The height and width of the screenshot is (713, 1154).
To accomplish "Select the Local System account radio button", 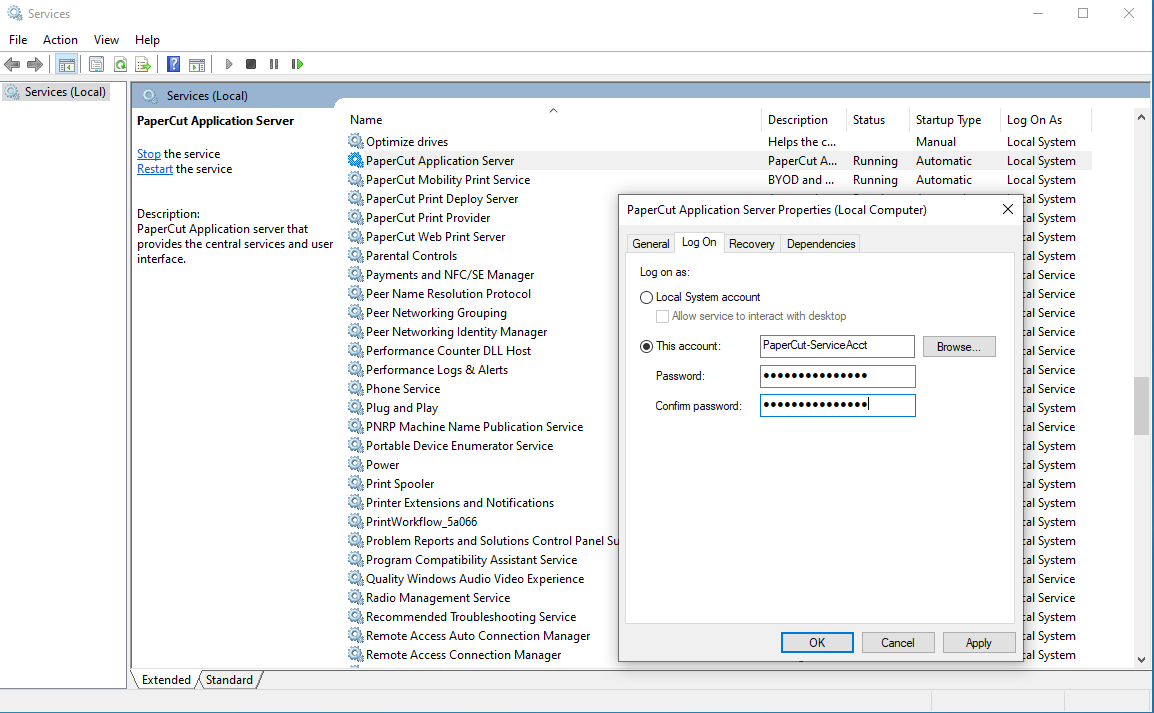I will 646,297.
